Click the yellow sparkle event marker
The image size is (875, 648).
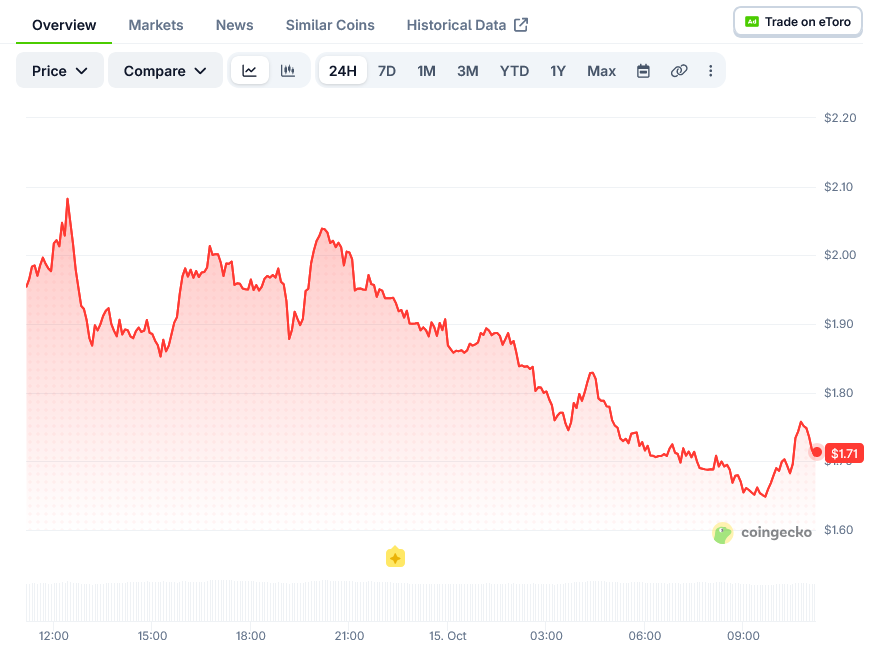395,557
